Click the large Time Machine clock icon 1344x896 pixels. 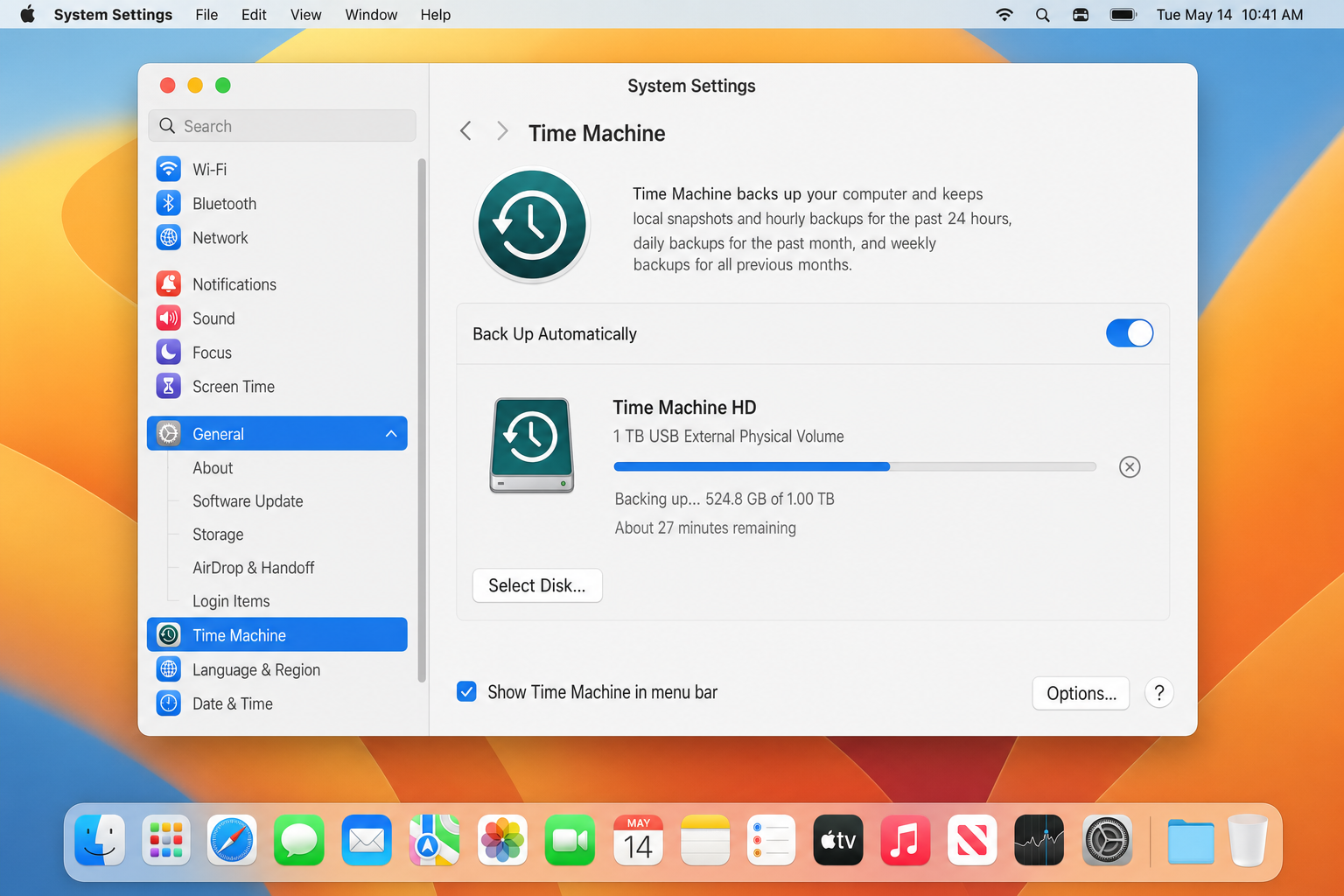point(532,225)
